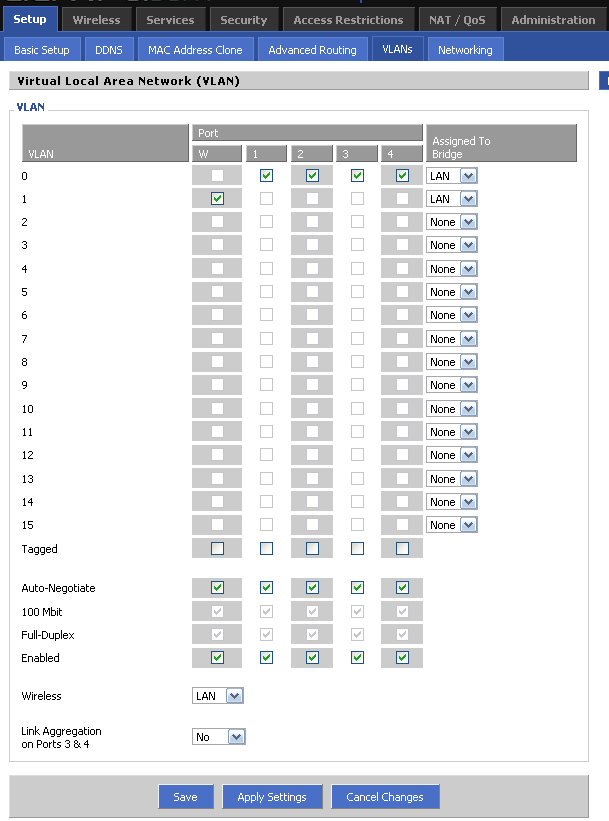Open the Wireless LAN dropdown

tap(218, 696)
